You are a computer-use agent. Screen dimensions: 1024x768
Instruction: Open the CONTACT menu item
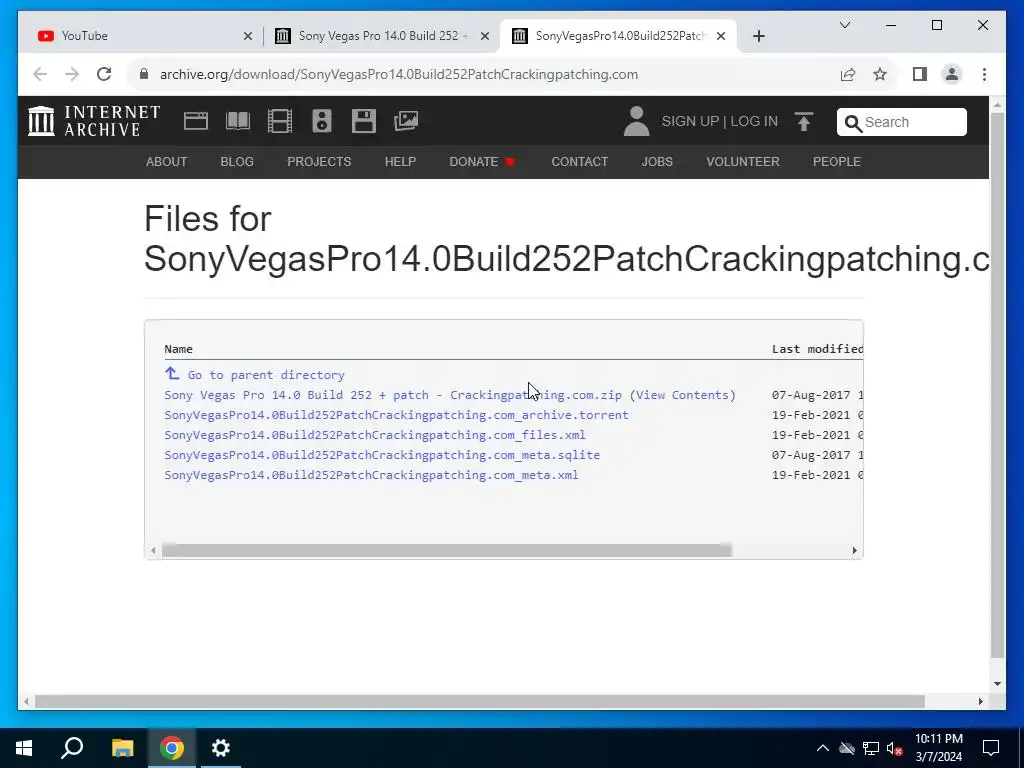pyautogui.click(x=580, y=161)
